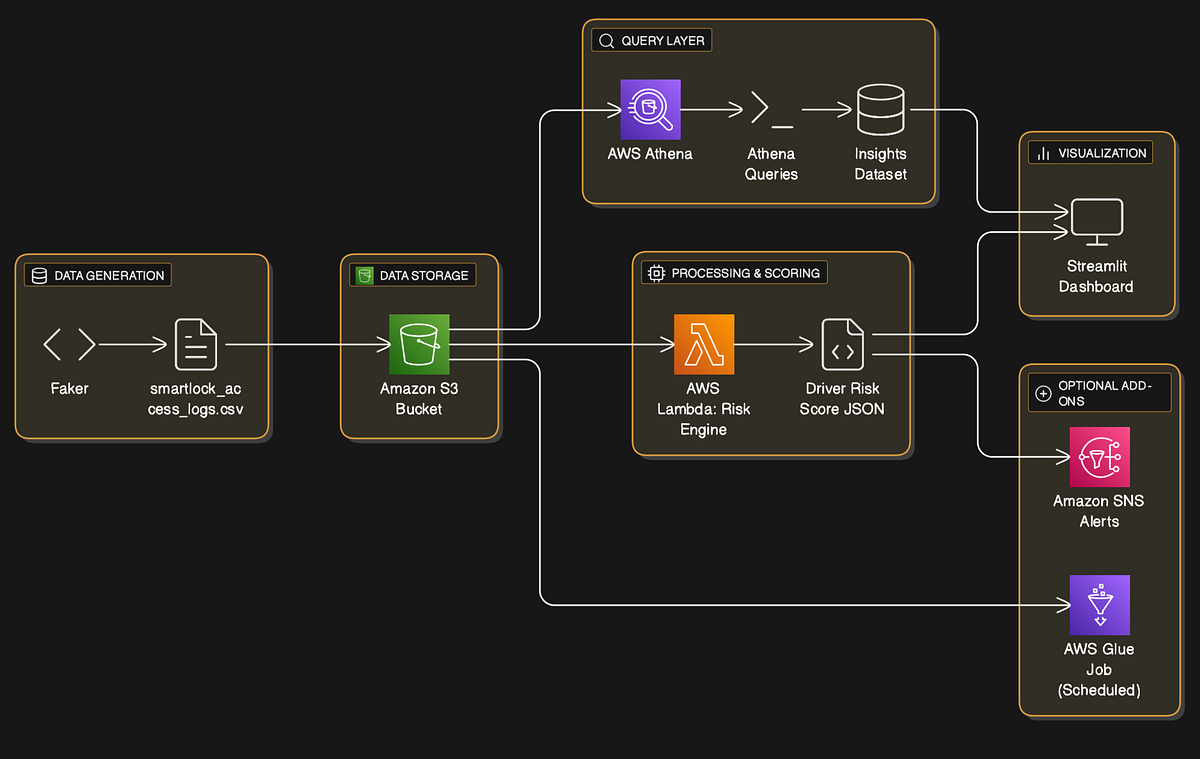Click the Amazon S3 Bucket text label
Screen dimensions: 1200x759
pyautogui.click(x=419, y=398)
